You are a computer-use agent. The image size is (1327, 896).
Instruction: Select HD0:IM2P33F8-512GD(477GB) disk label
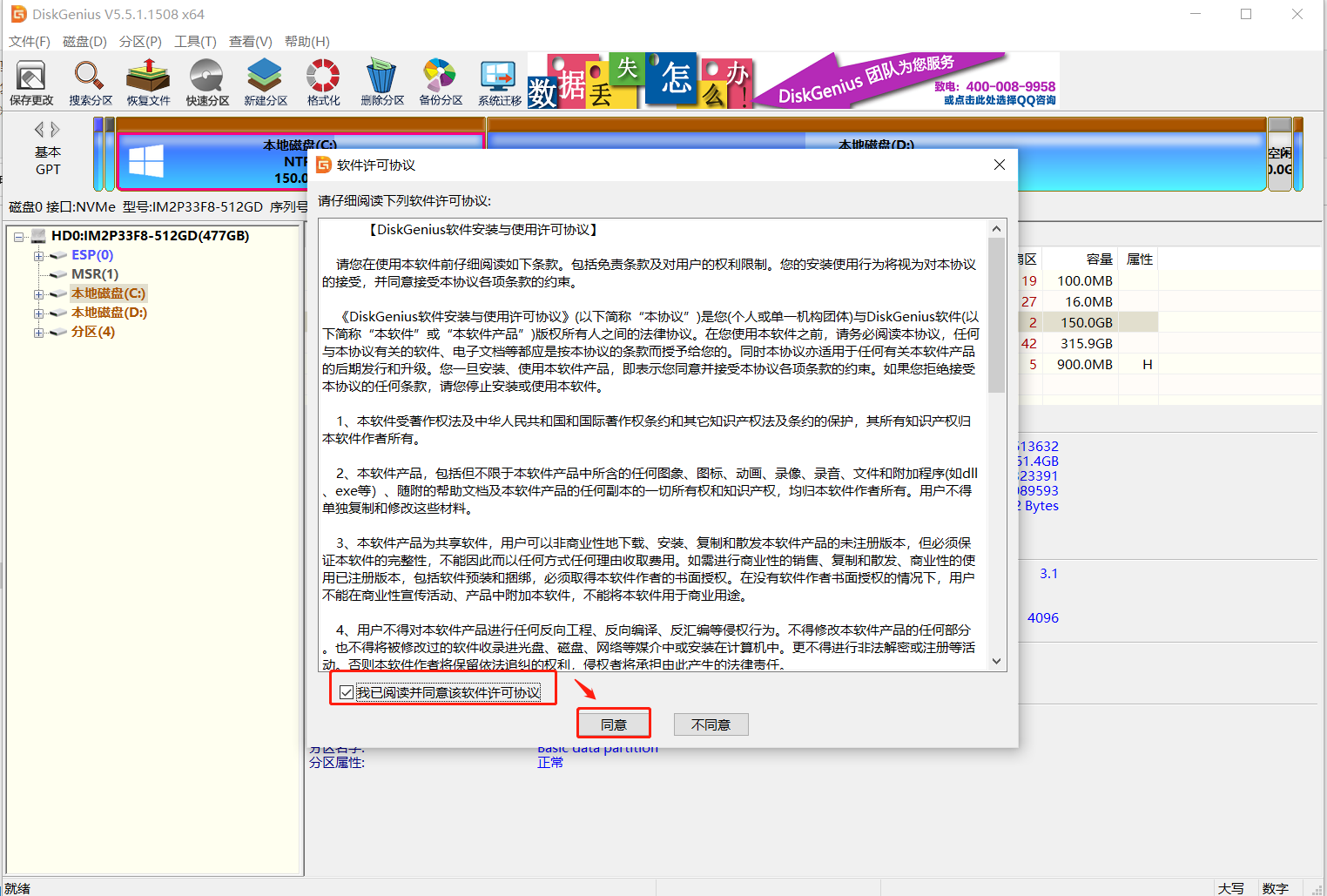[150, 236]
